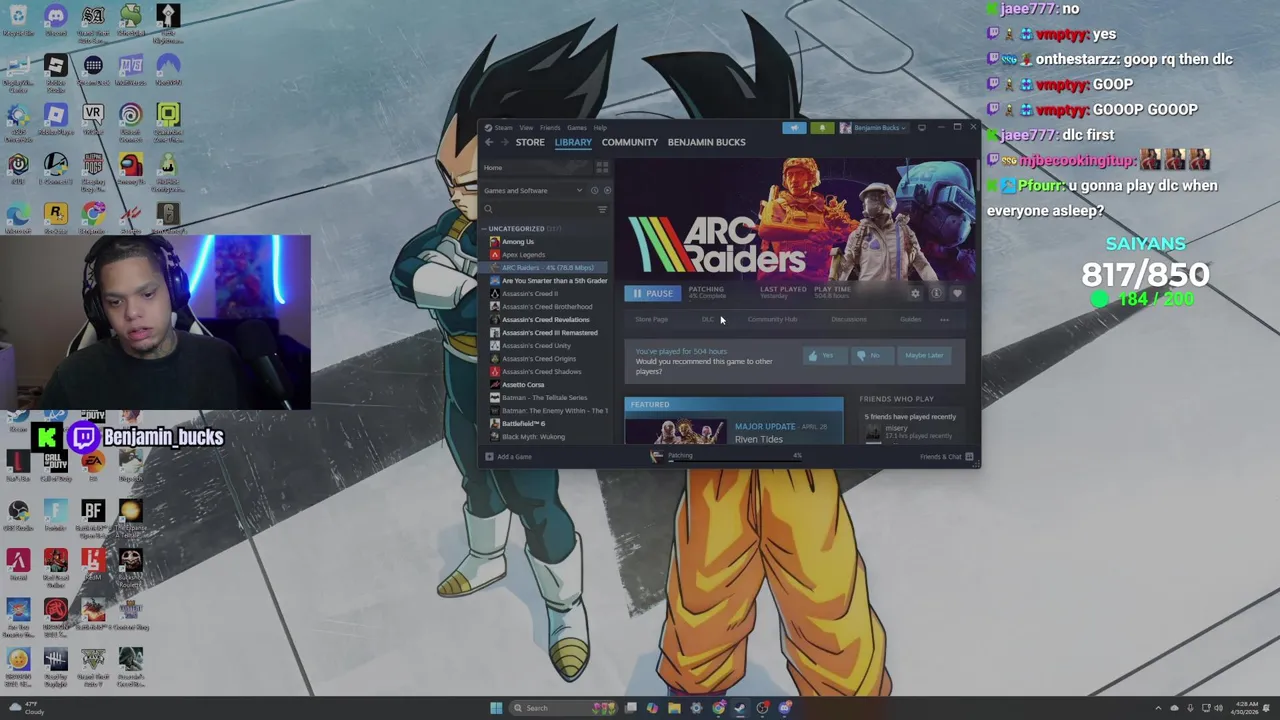Viewport: 1280px width, 720px height.
Task: Toggle ready-to-play filter icon
Action: (x=607, y=190)
